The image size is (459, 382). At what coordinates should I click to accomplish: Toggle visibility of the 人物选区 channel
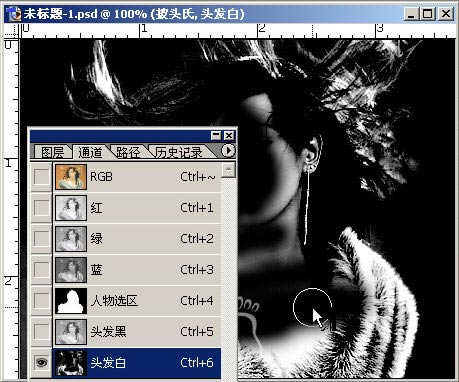[x=41, y=300]
